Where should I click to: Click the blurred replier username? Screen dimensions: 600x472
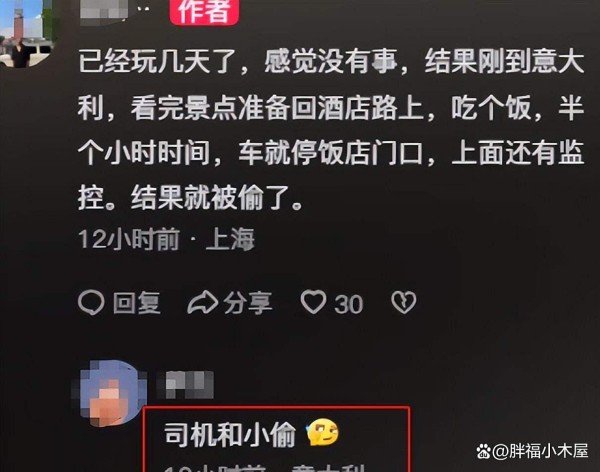(185, 384)
